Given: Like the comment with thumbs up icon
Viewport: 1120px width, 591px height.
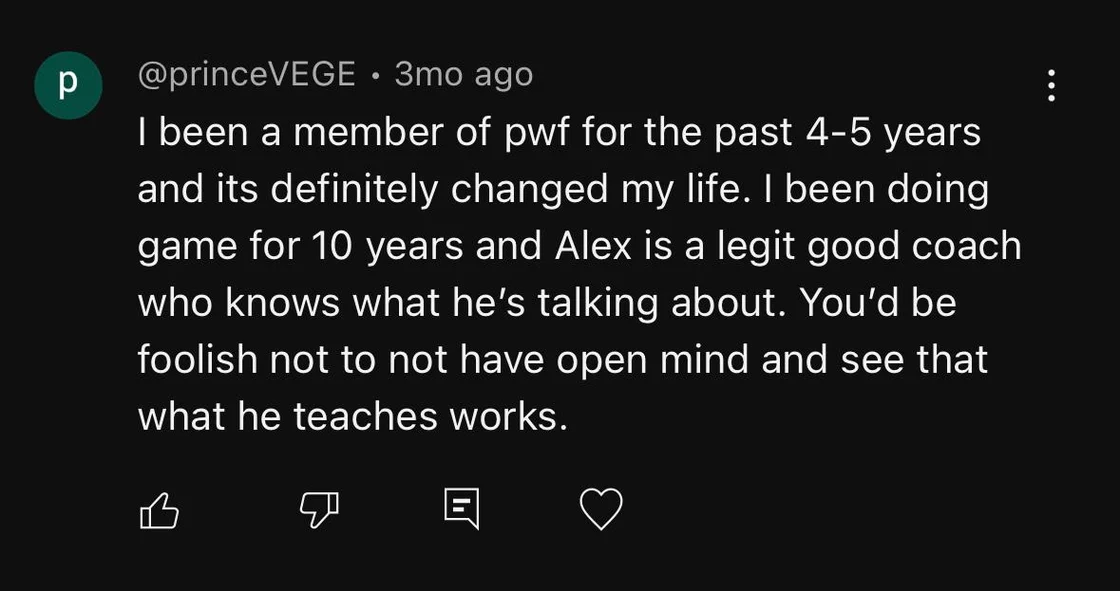Looking at the screenshot, I should click(x=159, y=510).
